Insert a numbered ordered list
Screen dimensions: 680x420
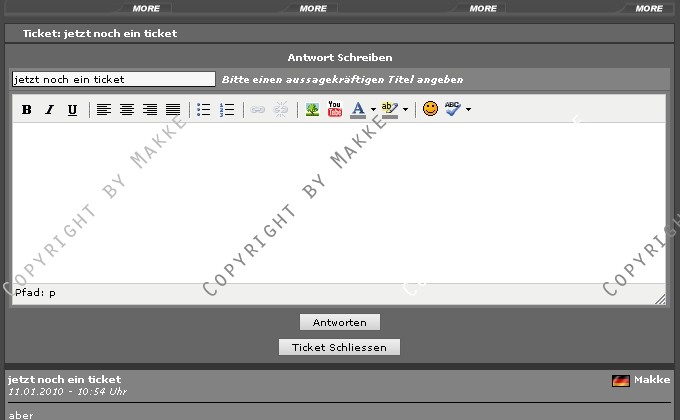click(226, 110)
